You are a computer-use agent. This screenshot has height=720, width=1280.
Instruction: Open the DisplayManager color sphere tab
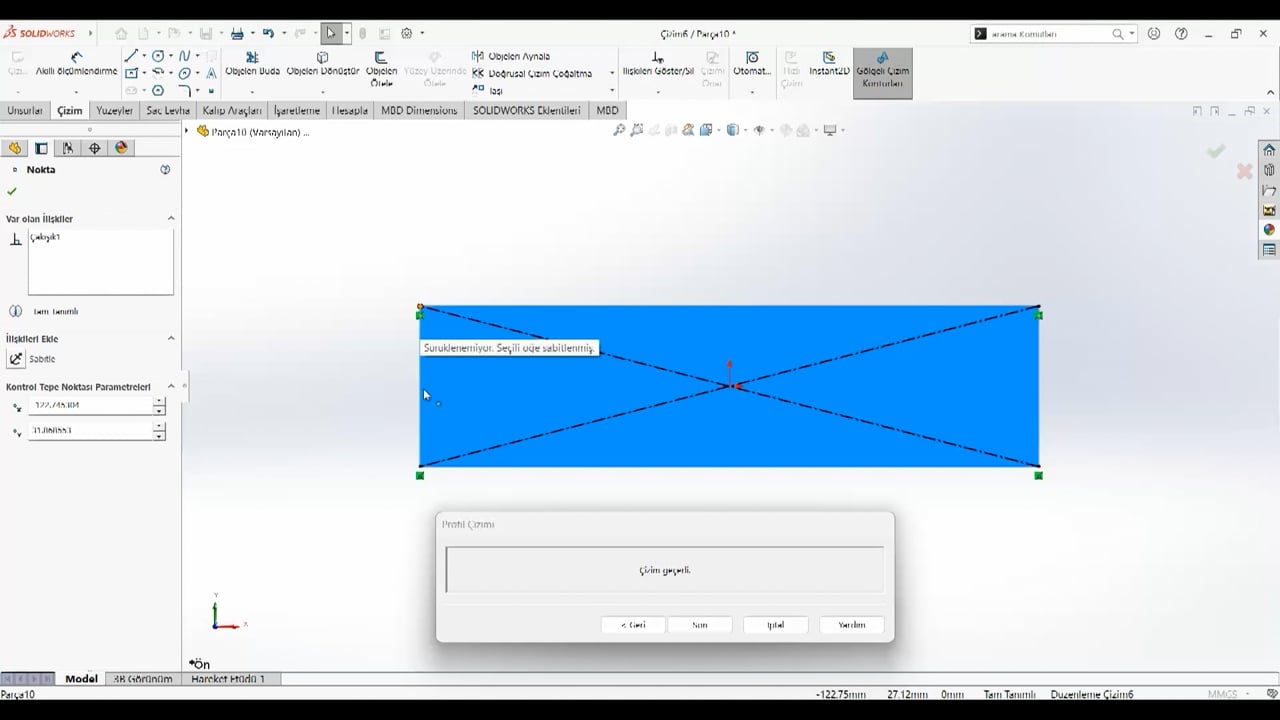click(x=122, y=148)
